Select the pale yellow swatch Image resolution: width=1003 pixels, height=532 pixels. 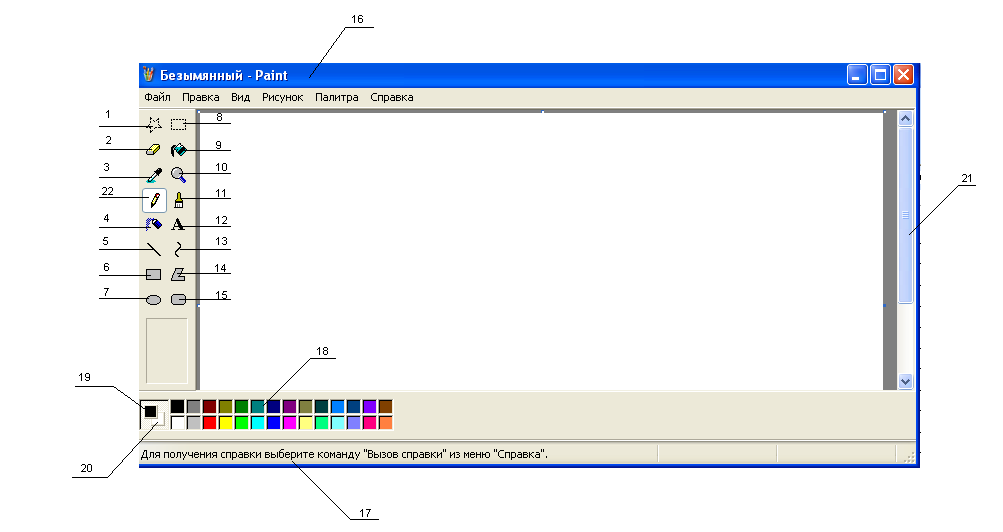click(x=305, y=423)
